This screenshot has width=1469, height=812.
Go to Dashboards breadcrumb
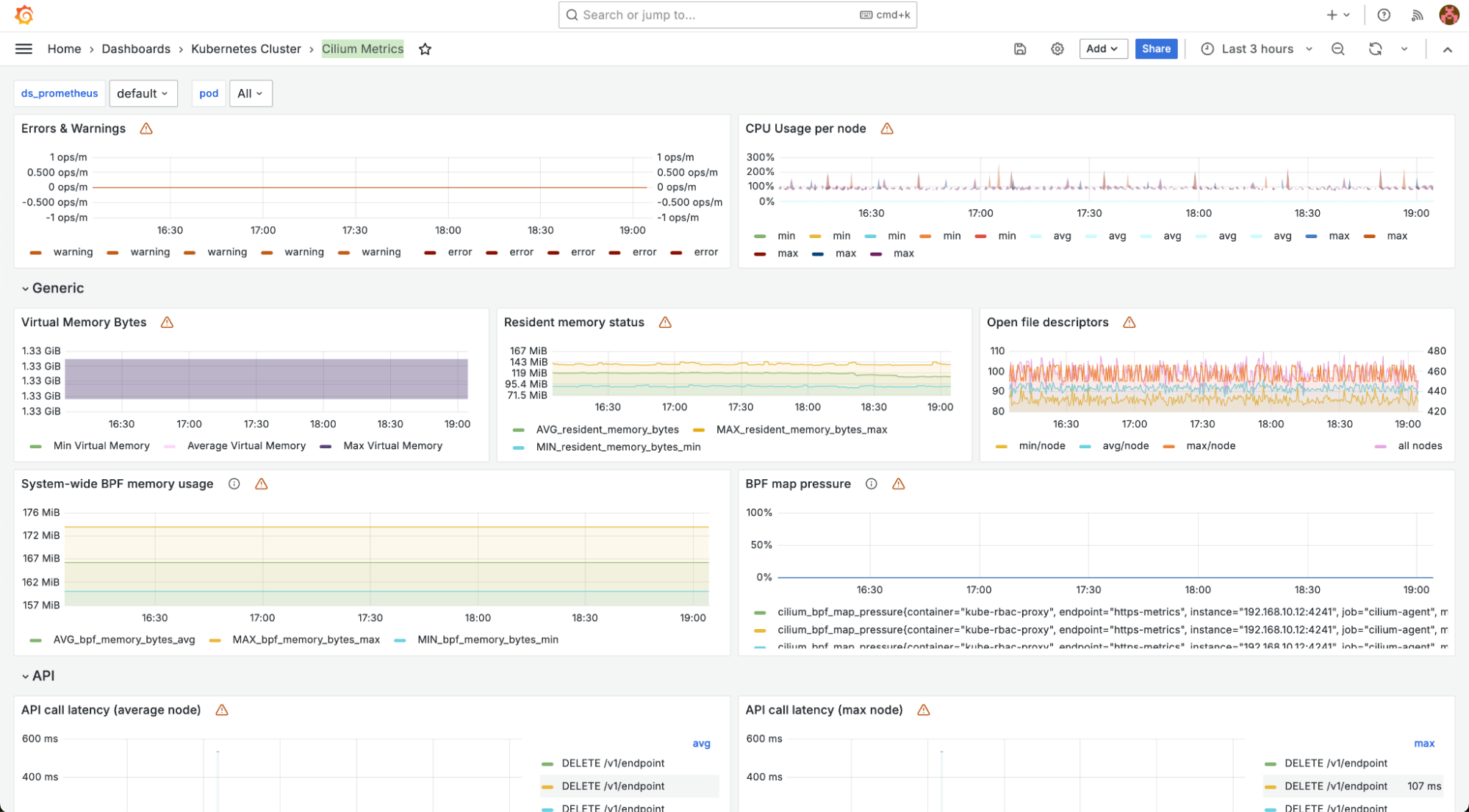(x=136, y=49)
